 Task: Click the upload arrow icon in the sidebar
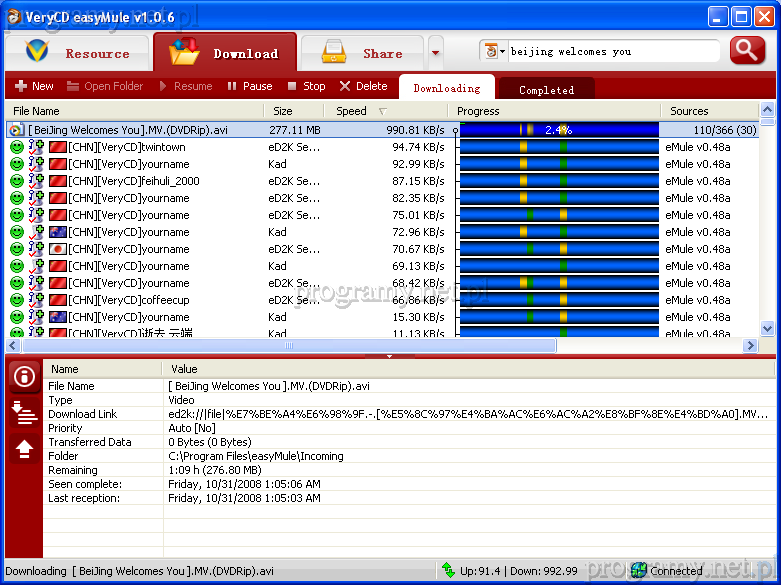tap(24, 450)
